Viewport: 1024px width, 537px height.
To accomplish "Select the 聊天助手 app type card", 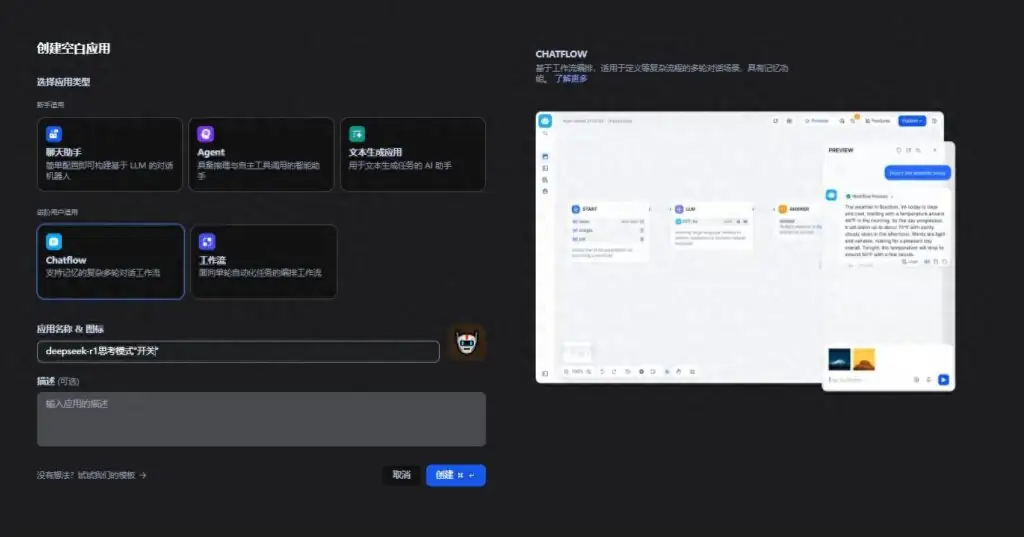I will 110,154.
